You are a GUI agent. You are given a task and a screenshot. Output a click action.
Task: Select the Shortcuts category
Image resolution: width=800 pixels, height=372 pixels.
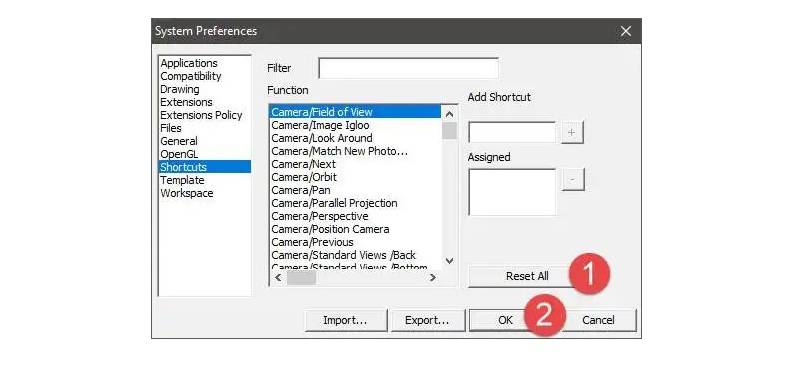point(205,167)
